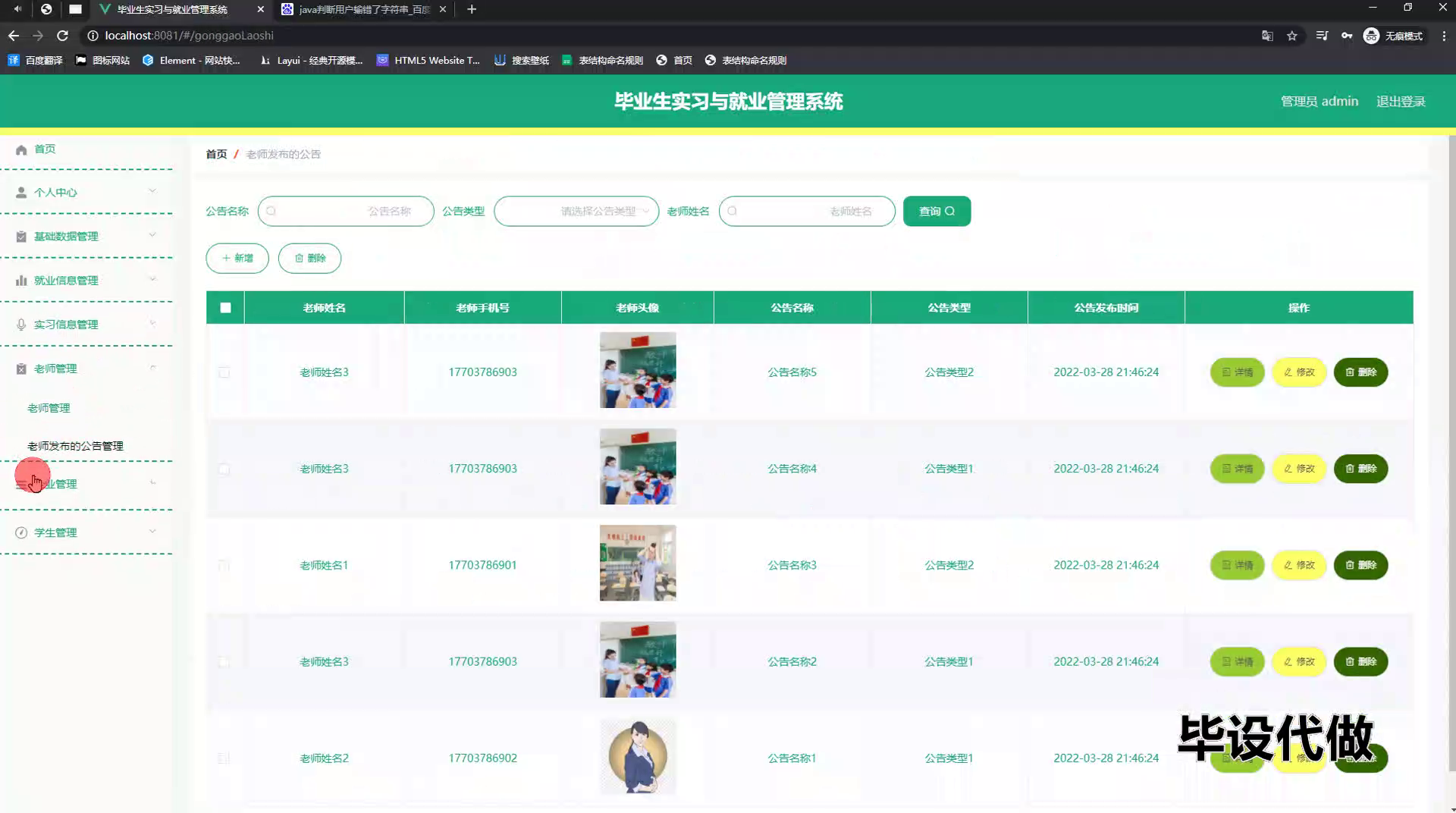
Task: Open the 搜索壁纸 bookmark
Action: click(x=521, y=61)
